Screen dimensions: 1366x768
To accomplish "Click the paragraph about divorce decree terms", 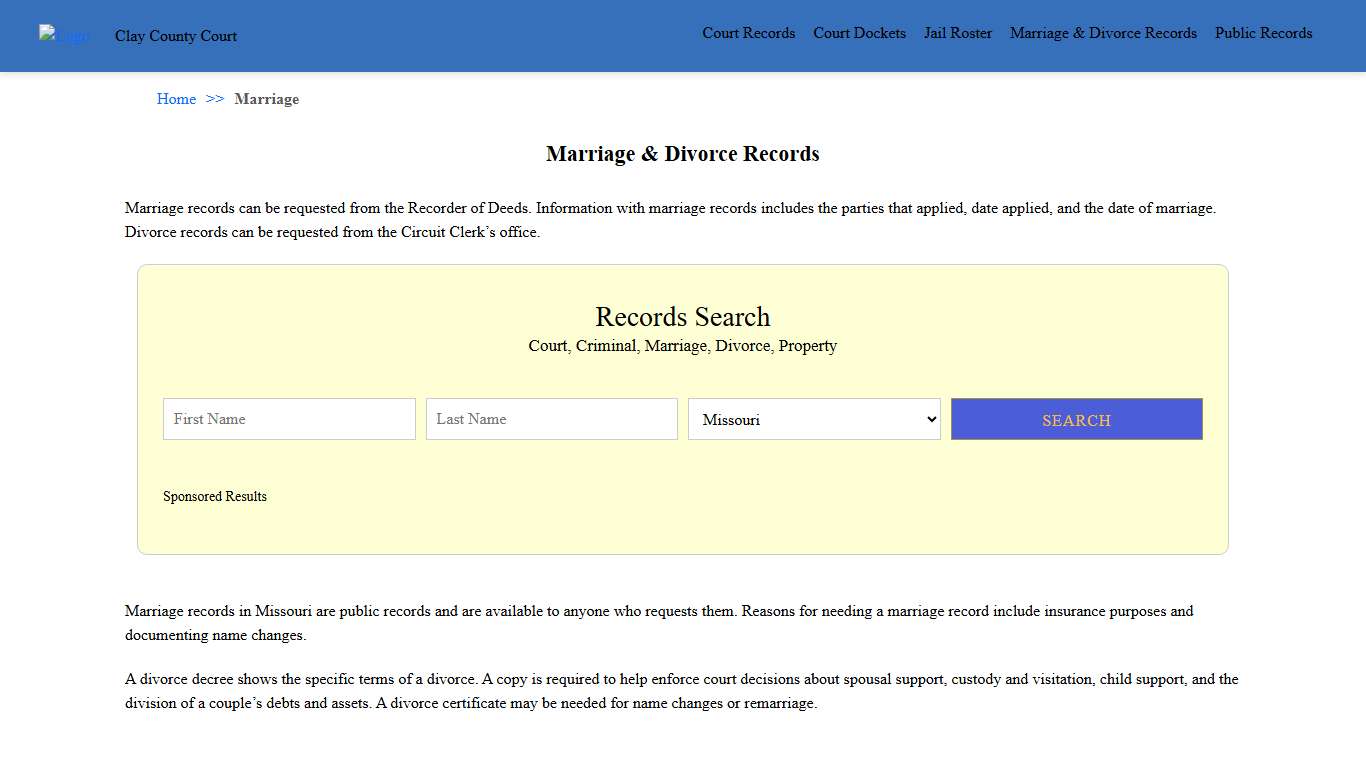I will (x=682, y=690).
